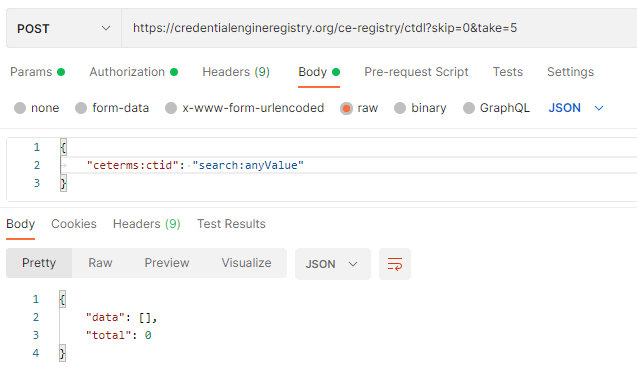The width and height of the screenshot is (637, 381).
Task: Switch to the Tests tab
Action: coord(507,72)
